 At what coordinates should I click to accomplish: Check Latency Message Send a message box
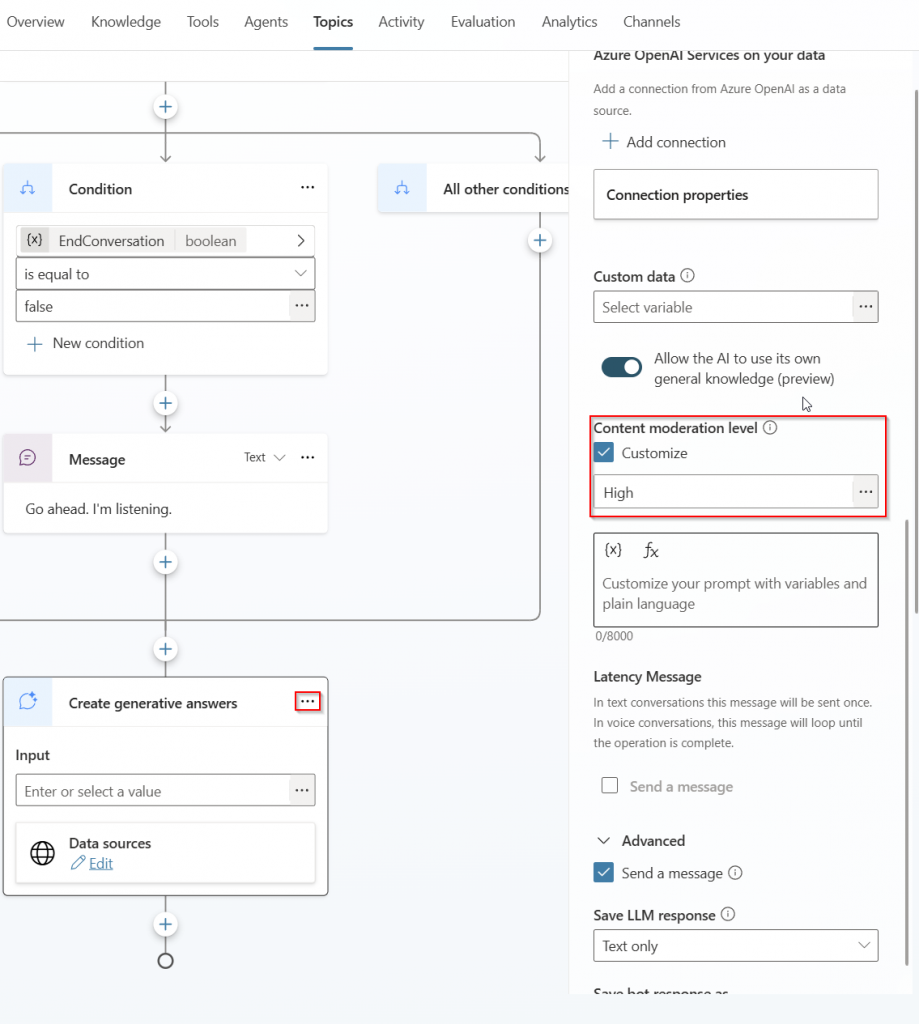click(610, 786)
